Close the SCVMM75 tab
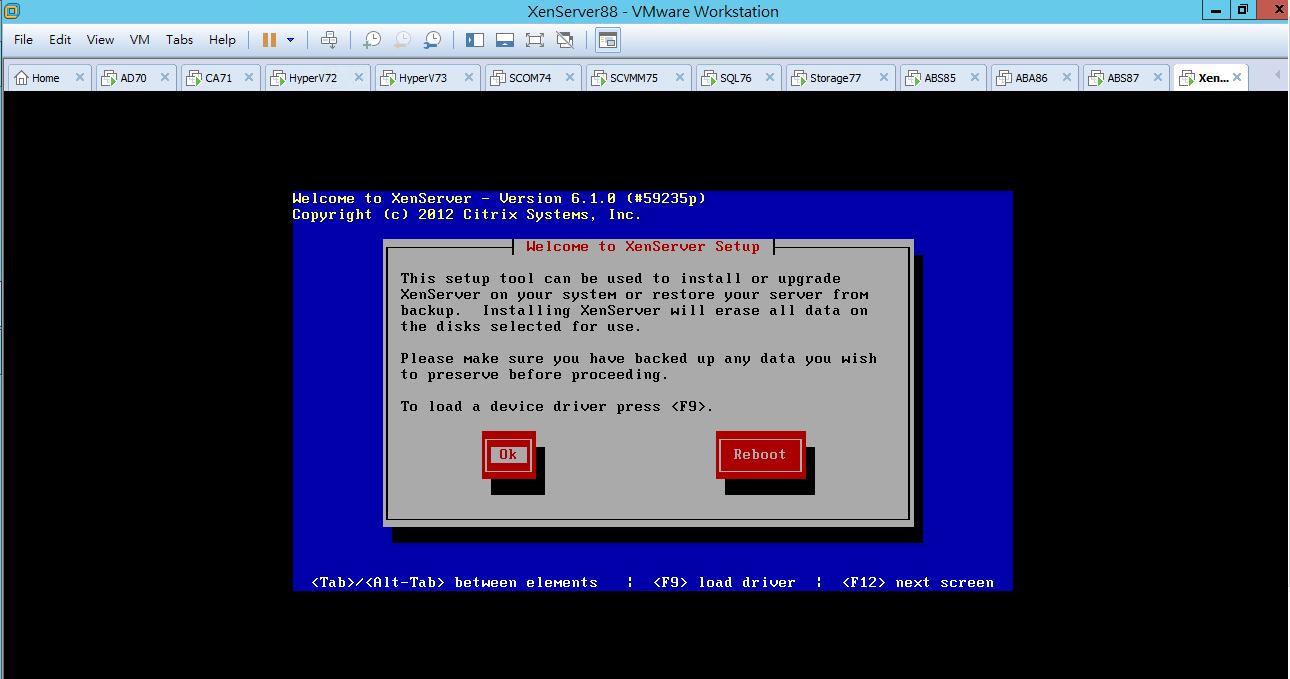Screen dimensions: 1290x679 pyautogui.click(x=679, y=78)
